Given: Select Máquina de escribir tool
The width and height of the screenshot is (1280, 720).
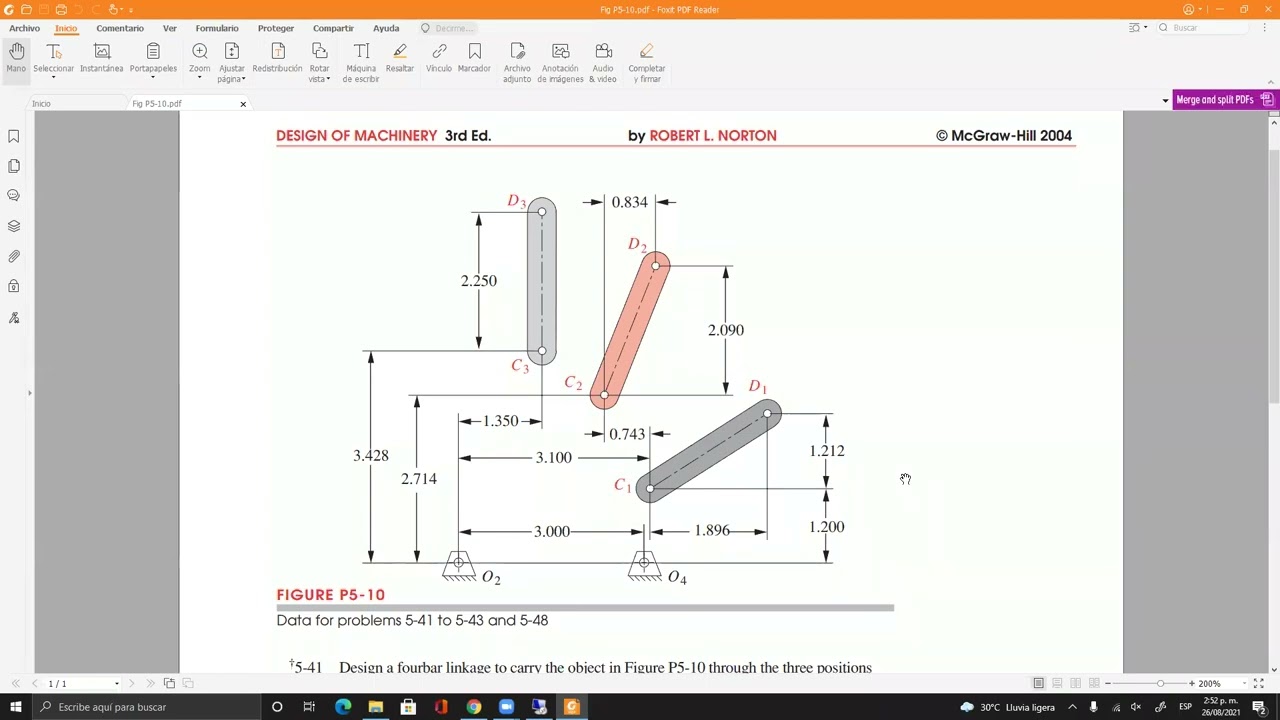Looking at the screenshot, I should 361,62.
